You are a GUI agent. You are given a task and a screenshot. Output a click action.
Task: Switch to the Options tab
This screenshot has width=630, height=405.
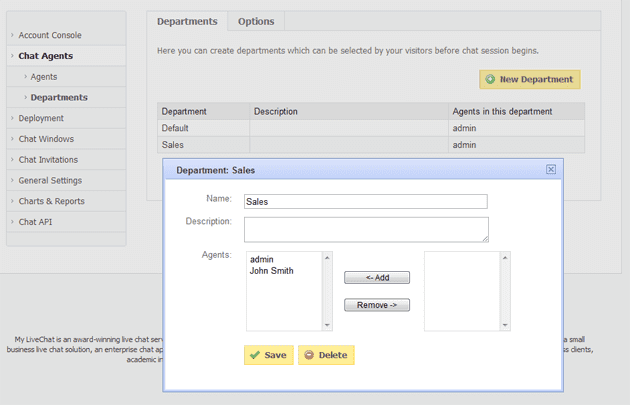click(x=256, y=21)
